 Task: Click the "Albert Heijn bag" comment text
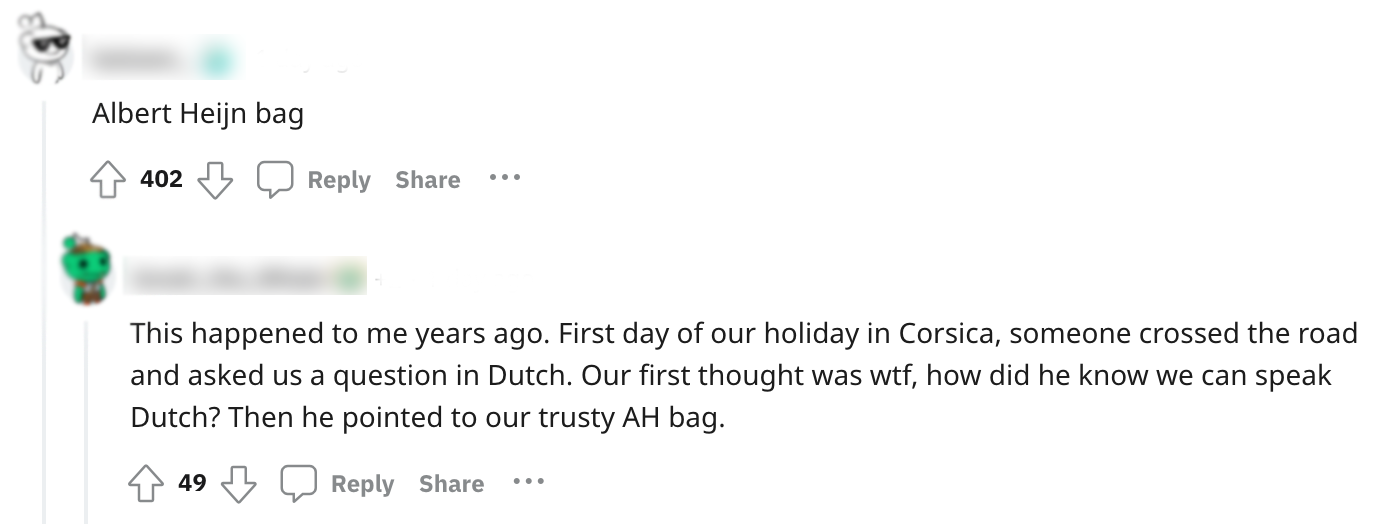197,114
